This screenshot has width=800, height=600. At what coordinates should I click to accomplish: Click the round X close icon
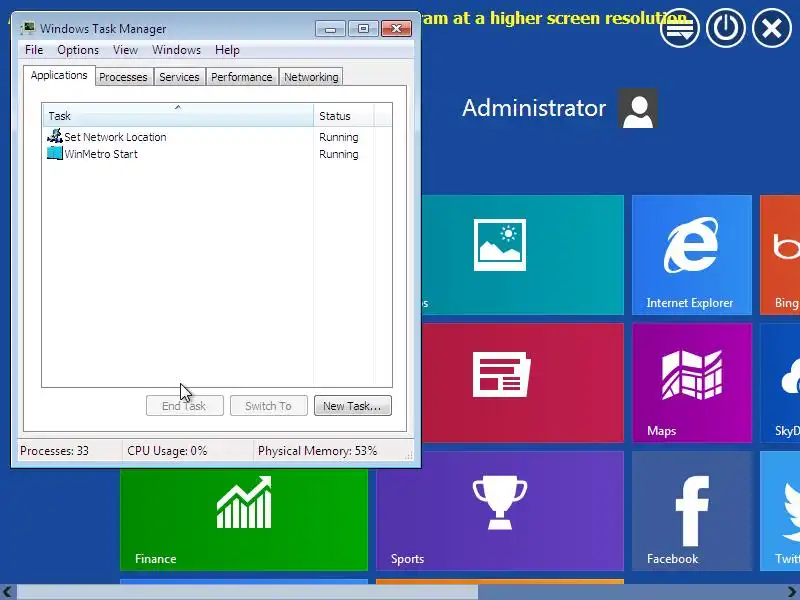771,28
